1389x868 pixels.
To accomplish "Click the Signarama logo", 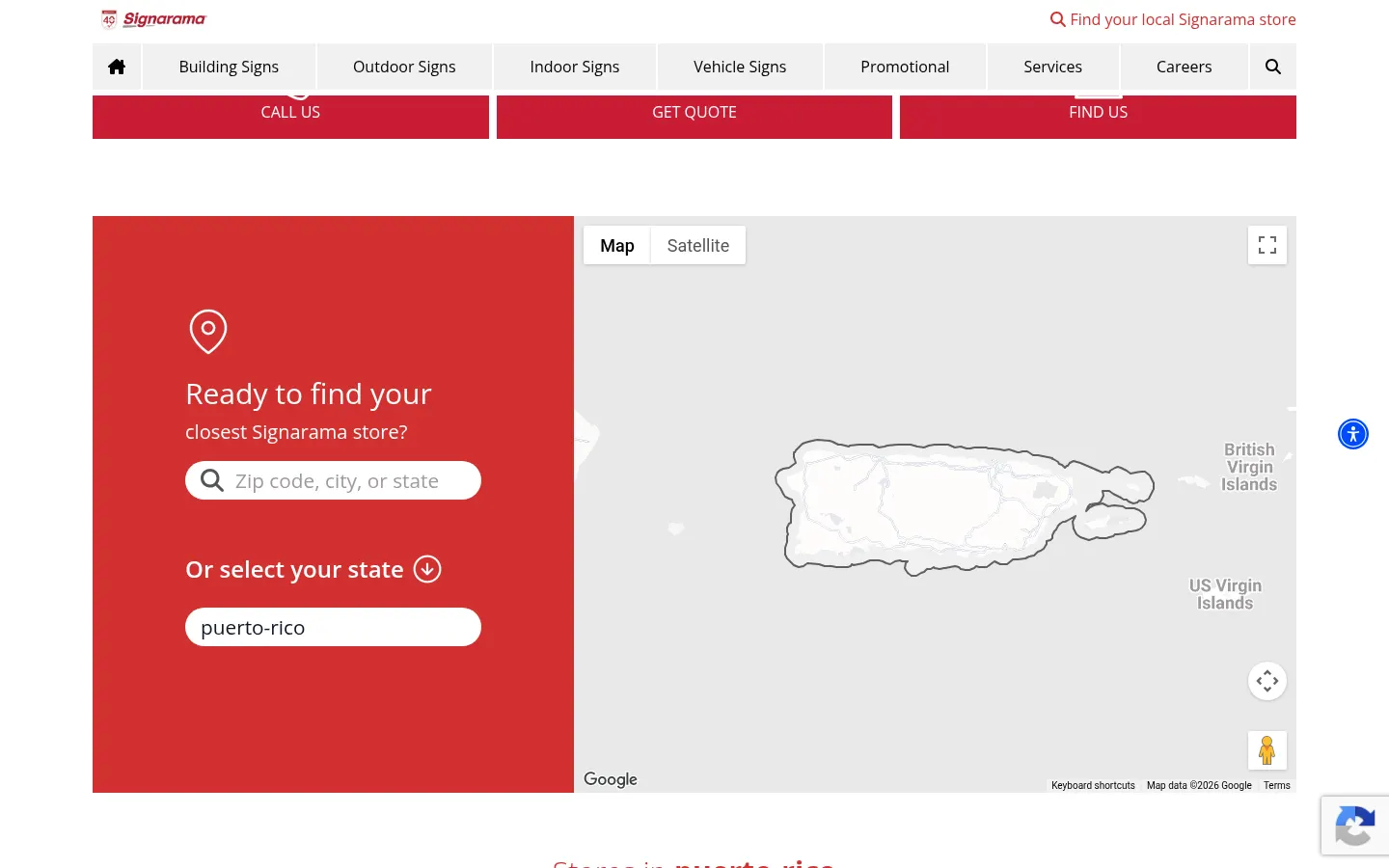I will point(153,19).
